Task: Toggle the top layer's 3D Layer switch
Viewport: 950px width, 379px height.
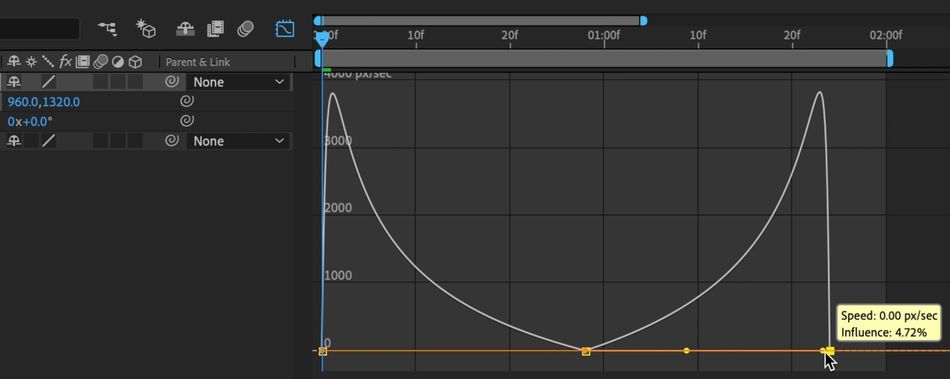Action: (x=136, y=82)
